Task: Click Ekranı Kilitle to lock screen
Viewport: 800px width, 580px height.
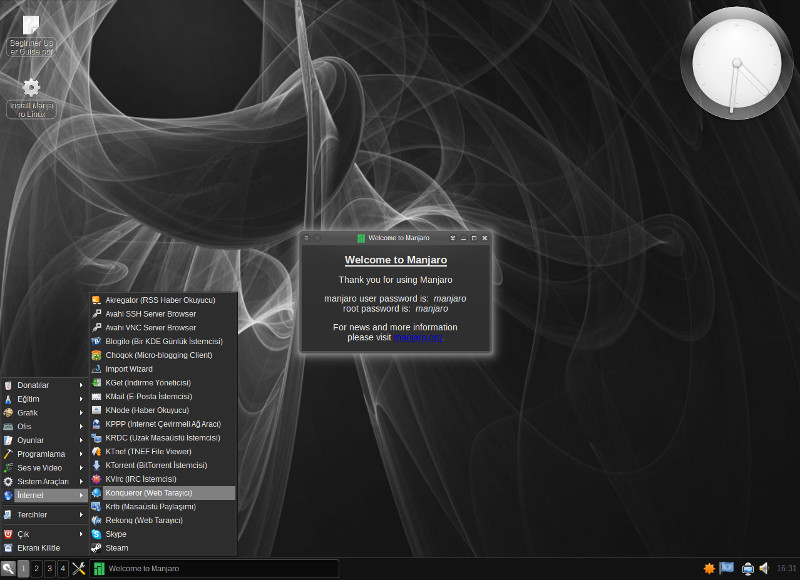Action: pos(39,548)
